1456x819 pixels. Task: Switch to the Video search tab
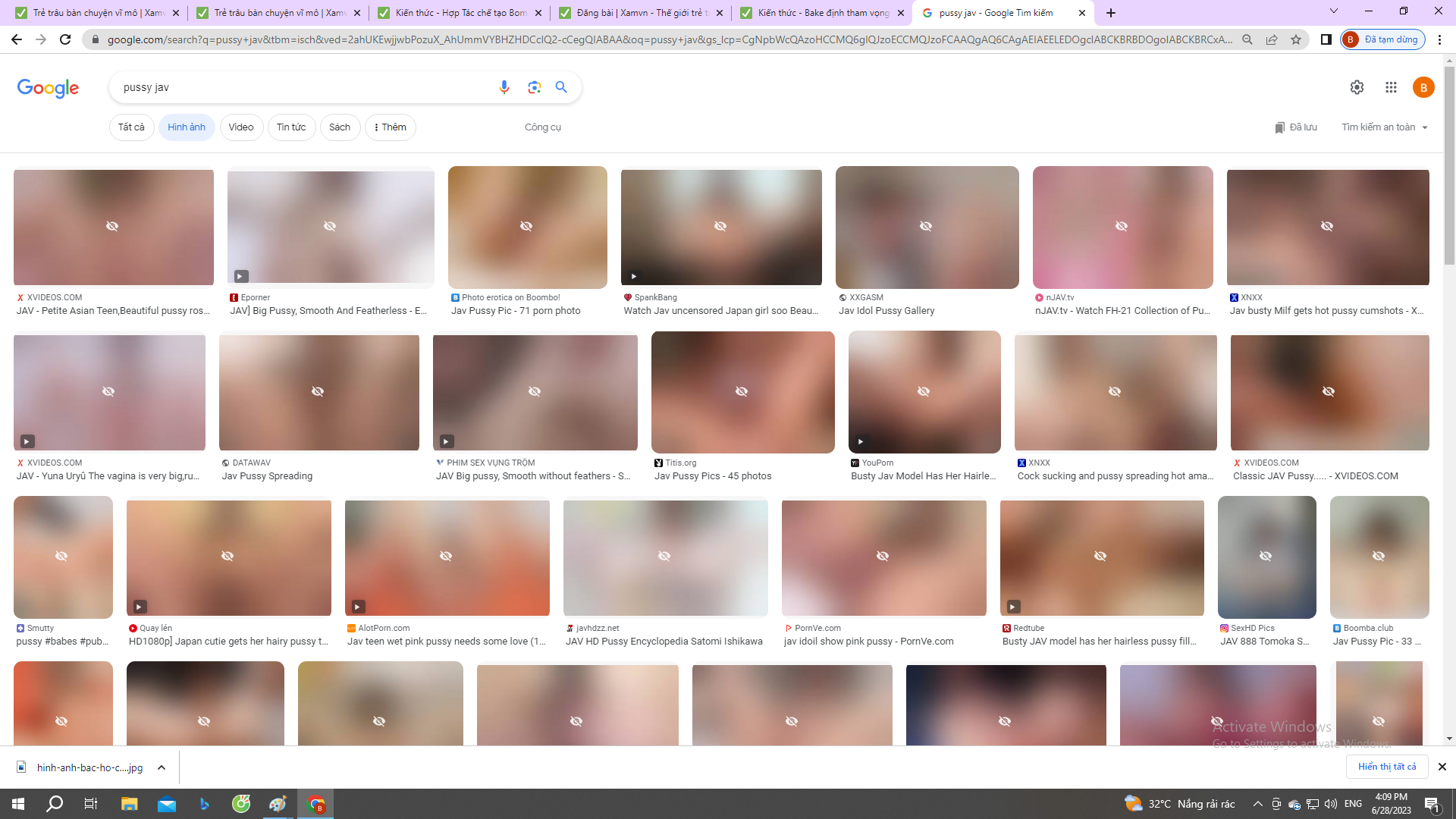point(241,127)
